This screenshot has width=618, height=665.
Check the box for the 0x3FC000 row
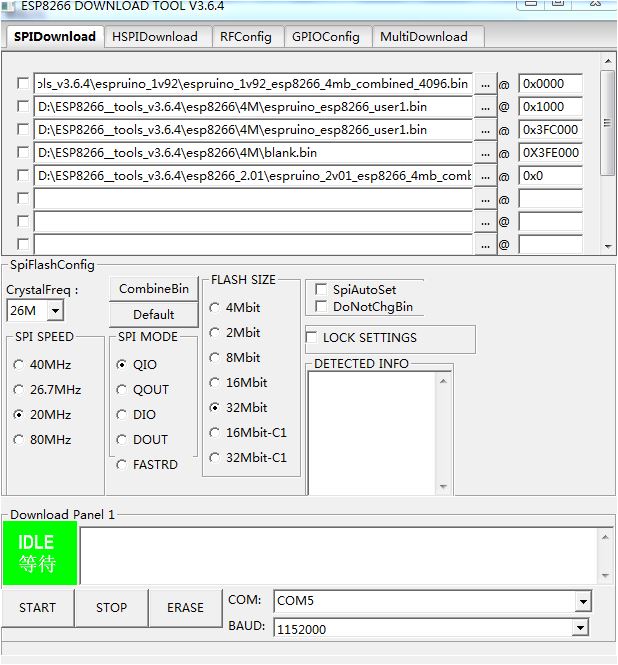click(x=23, y=129)
